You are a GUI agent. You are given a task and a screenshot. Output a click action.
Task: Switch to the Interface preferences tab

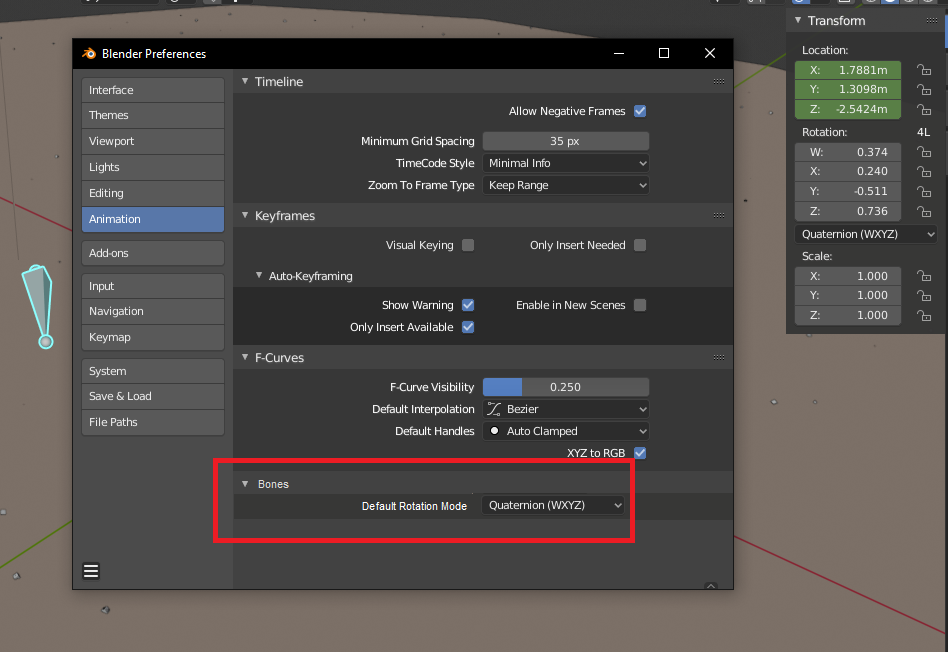click(153, 90)
